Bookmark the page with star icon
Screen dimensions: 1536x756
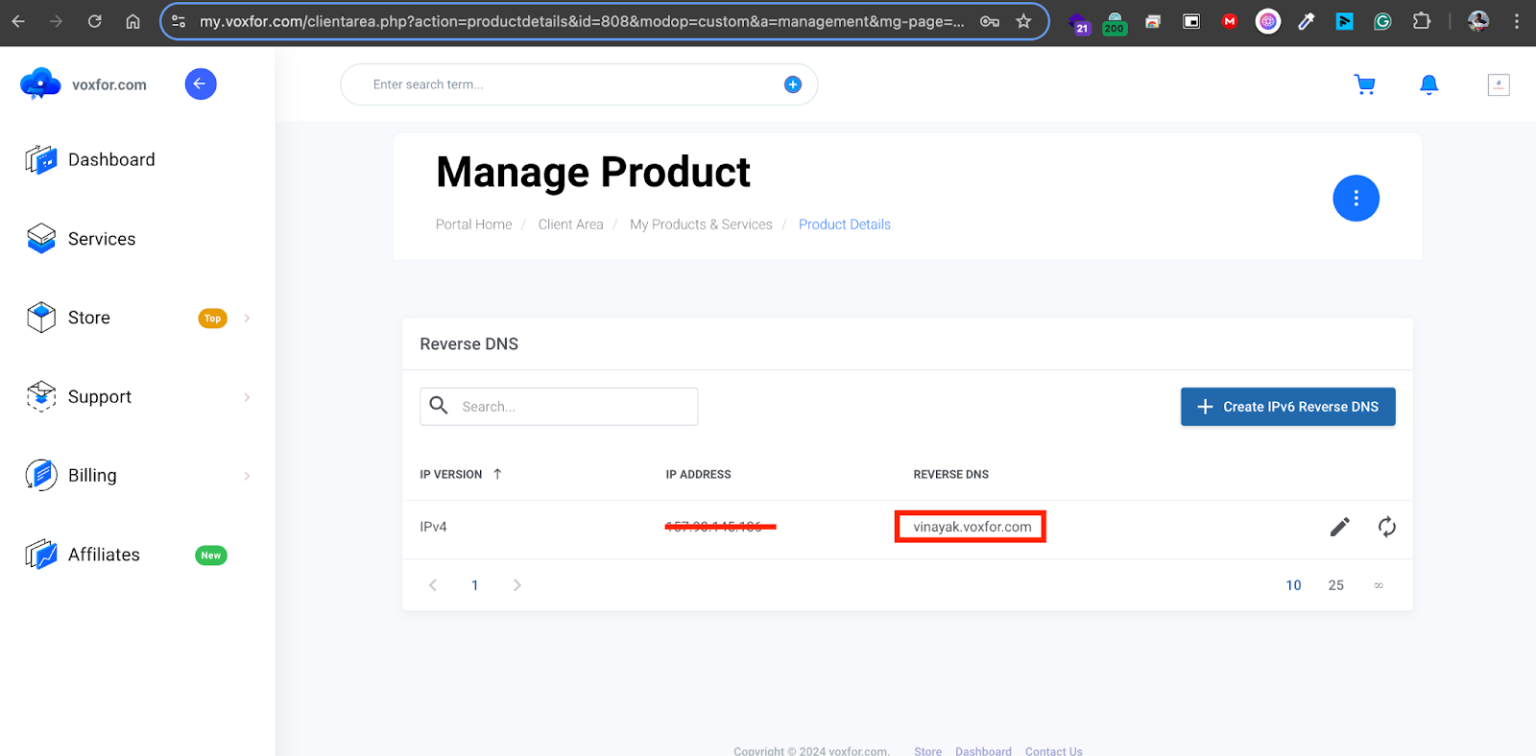pos(1023,20)
